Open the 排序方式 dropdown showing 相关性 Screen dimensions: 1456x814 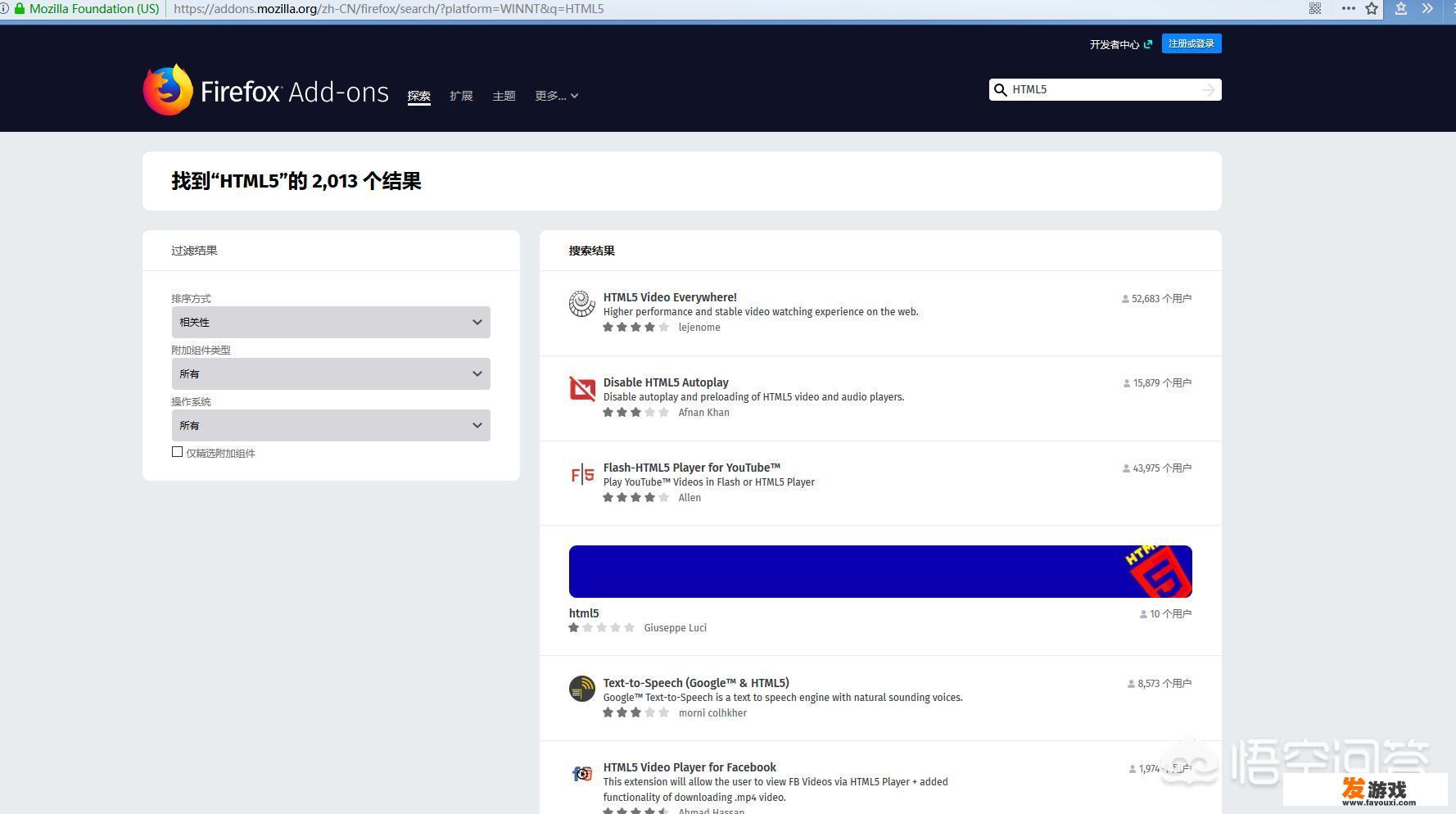tap(331, 323)
